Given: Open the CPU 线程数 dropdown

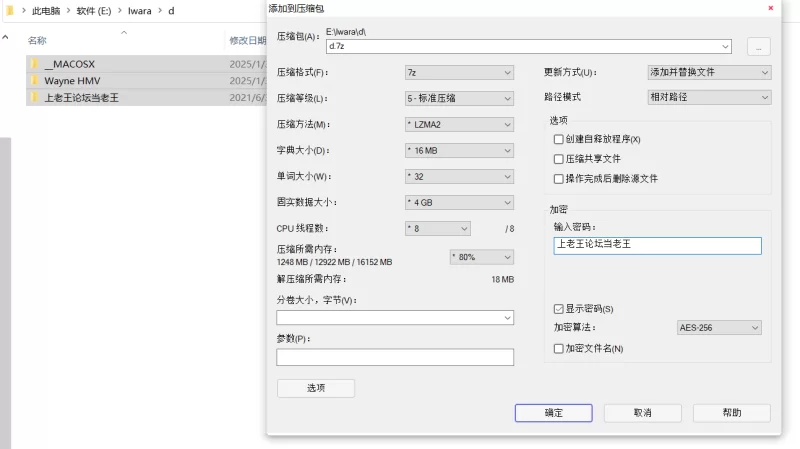Looking at the screenshot, I should coord(438,229).
